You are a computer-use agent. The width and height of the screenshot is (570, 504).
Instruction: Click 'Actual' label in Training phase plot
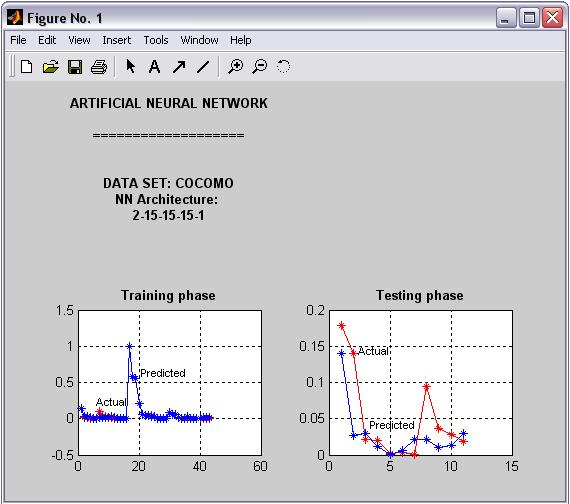tap(111, 402)
